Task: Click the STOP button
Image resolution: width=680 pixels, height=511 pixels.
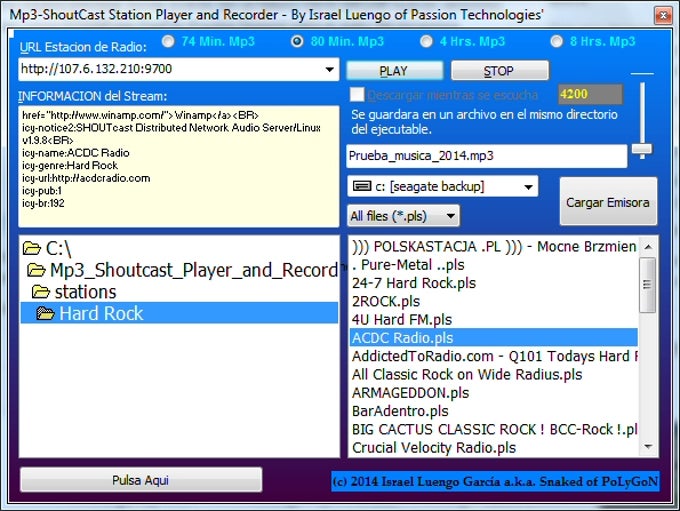Action: [500, 71]
